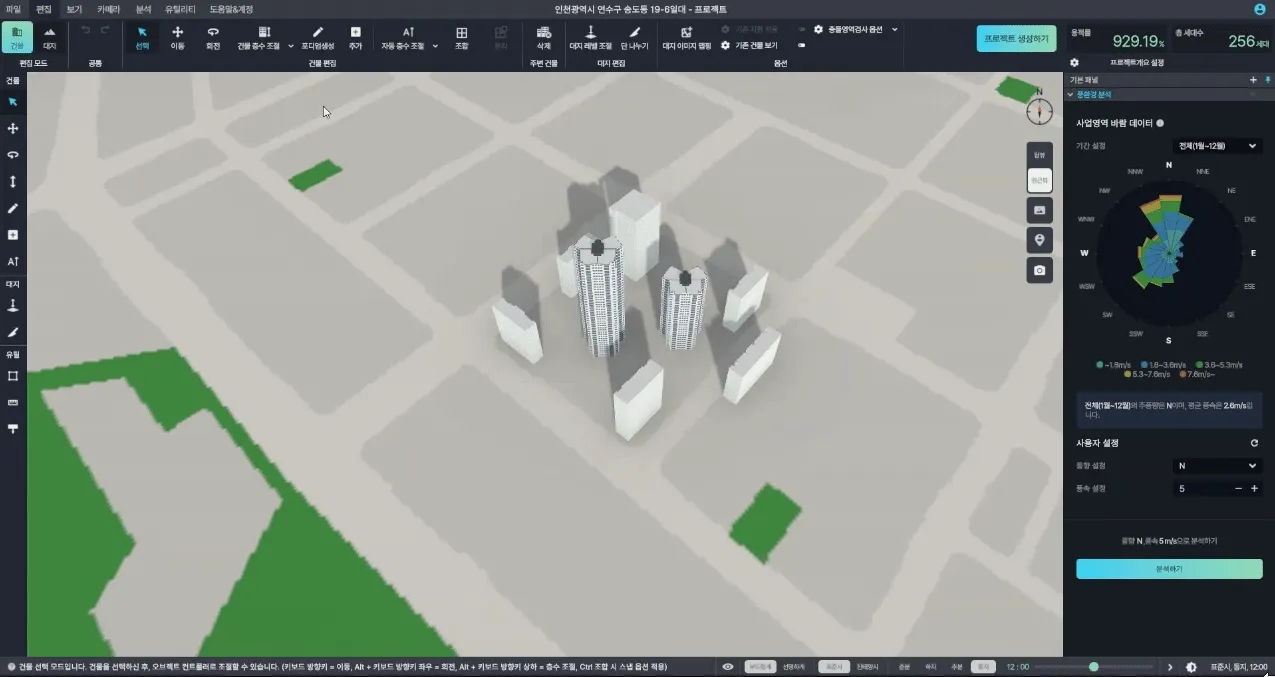The width and height of the screenshot is (1275, 677).
Task: Open the 건물 층수 조절 dropdown arrow
Action: [291, 46]
